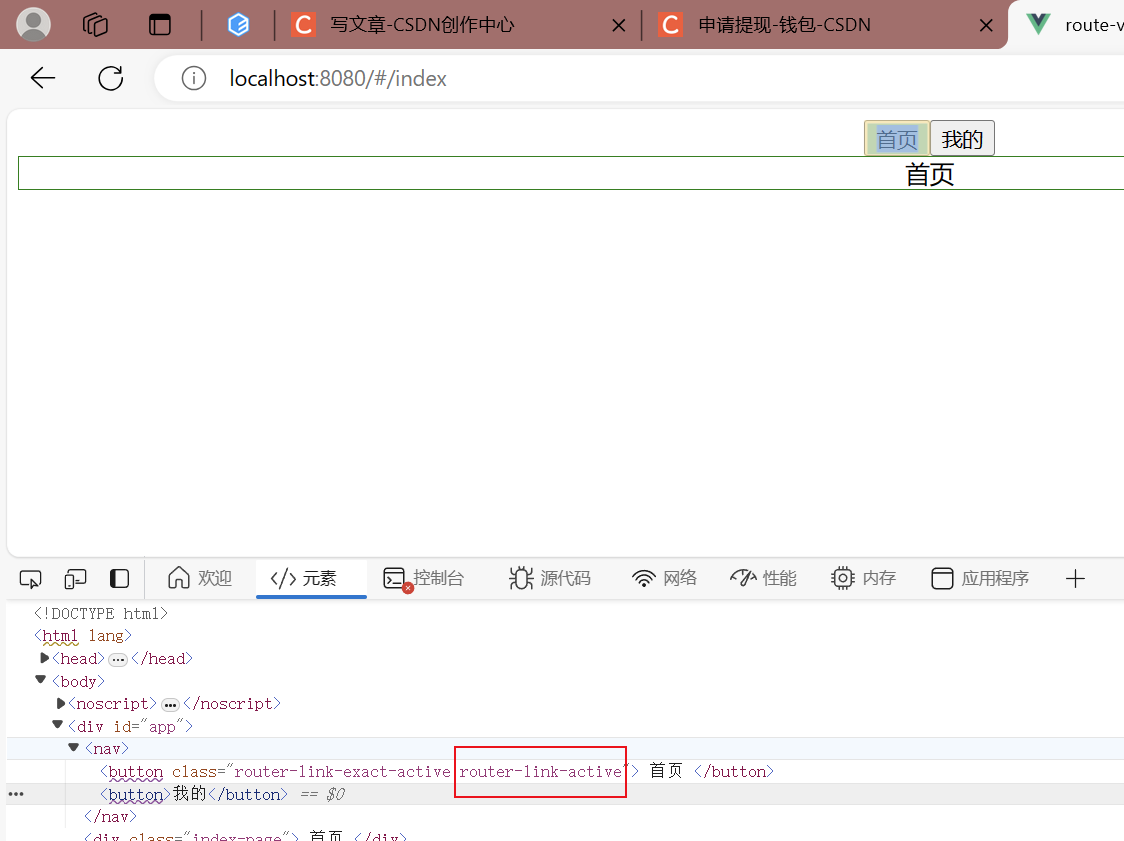Click the ellipsis badge inside noscript node
Image resolution: width=1124 pixels, height=841 pixels.
click(170, 705)
